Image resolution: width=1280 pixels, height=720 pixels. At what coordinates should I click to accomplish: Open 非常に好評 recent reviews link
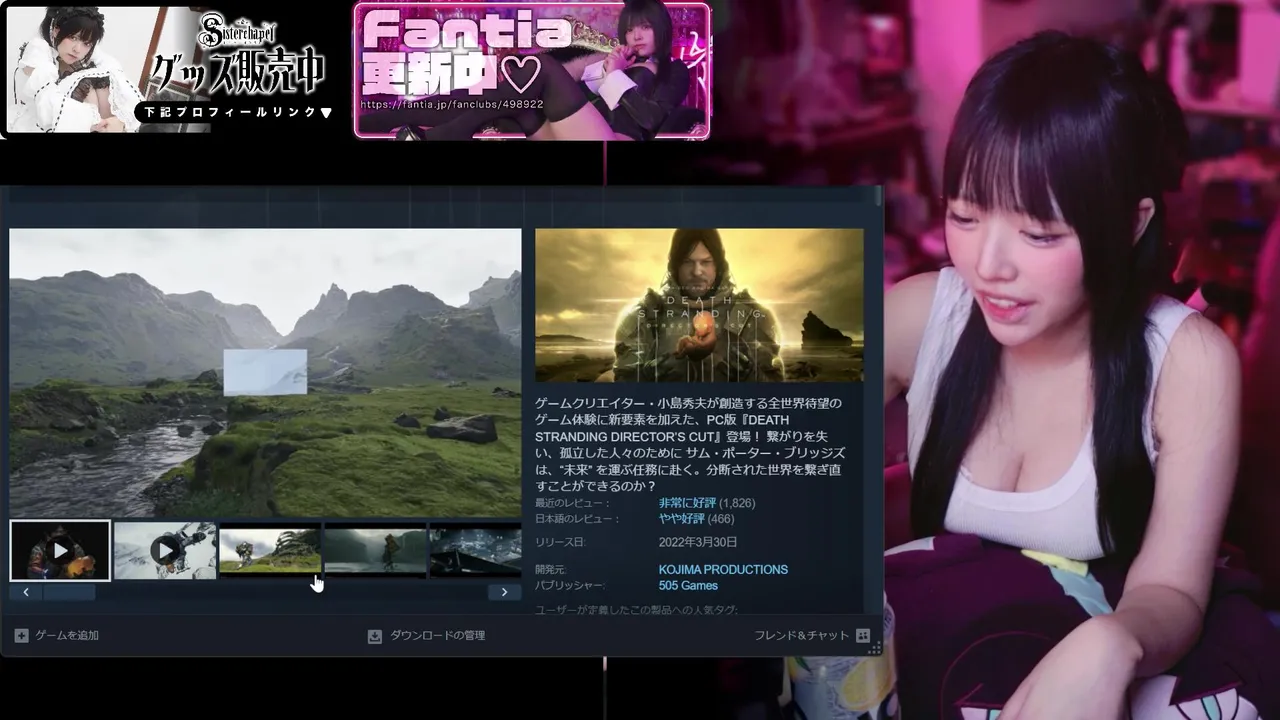point(687,503)
